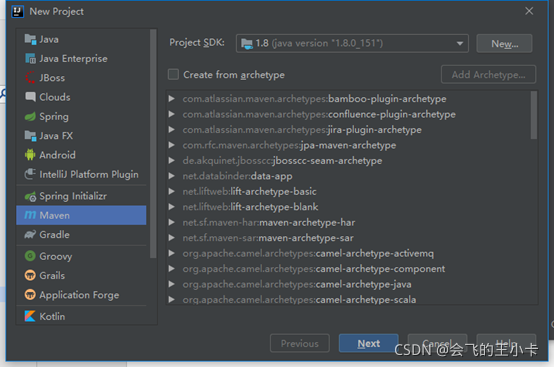Viewport: 554px width, 367px height.
Task: Open the Project SDK dropdown arrow
Action: click(x=459, y=44)
